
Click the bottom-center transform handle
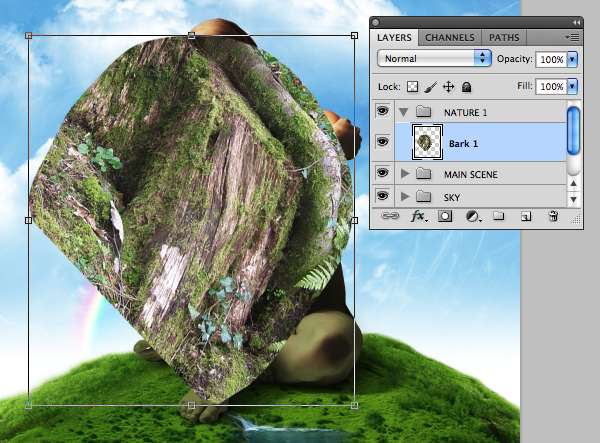(192, 405)
